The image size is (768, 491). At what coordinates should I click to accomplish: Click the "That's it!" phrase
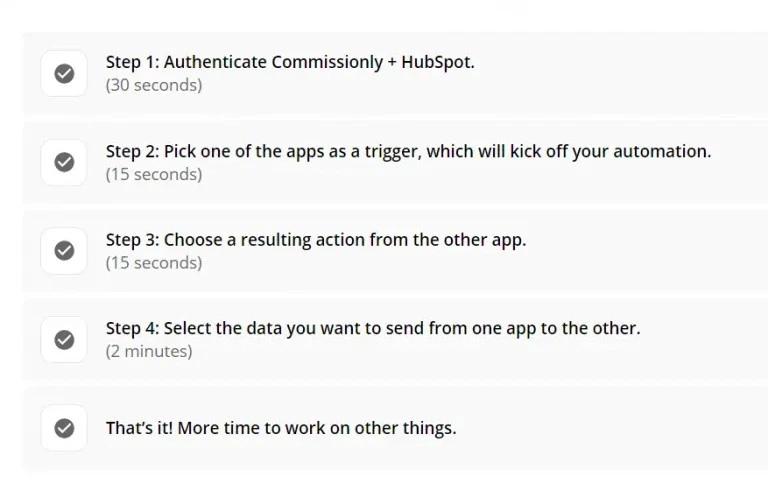(139, 428)
